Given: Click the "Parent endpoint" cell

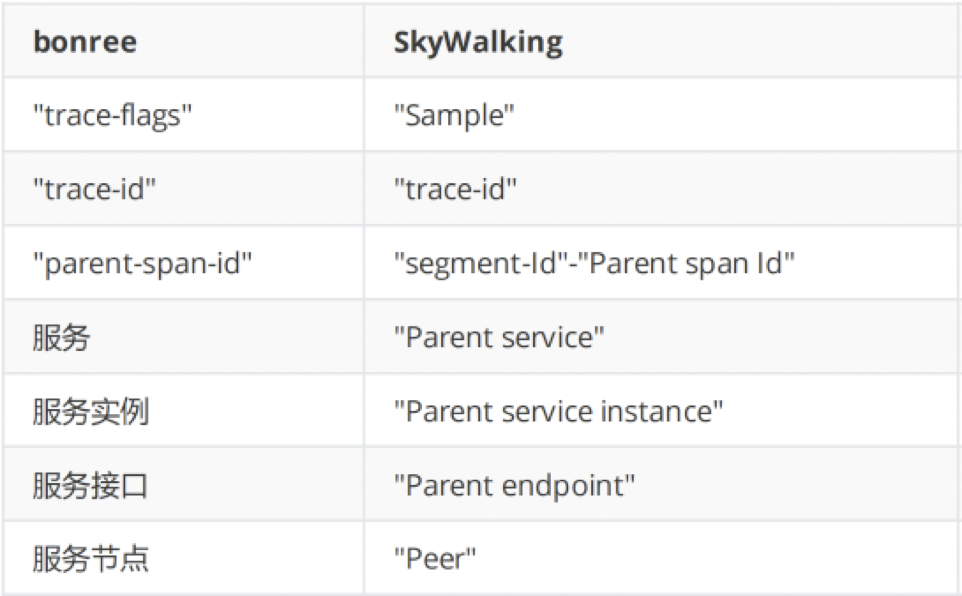Looking at the screenshot, I should 514,485.
